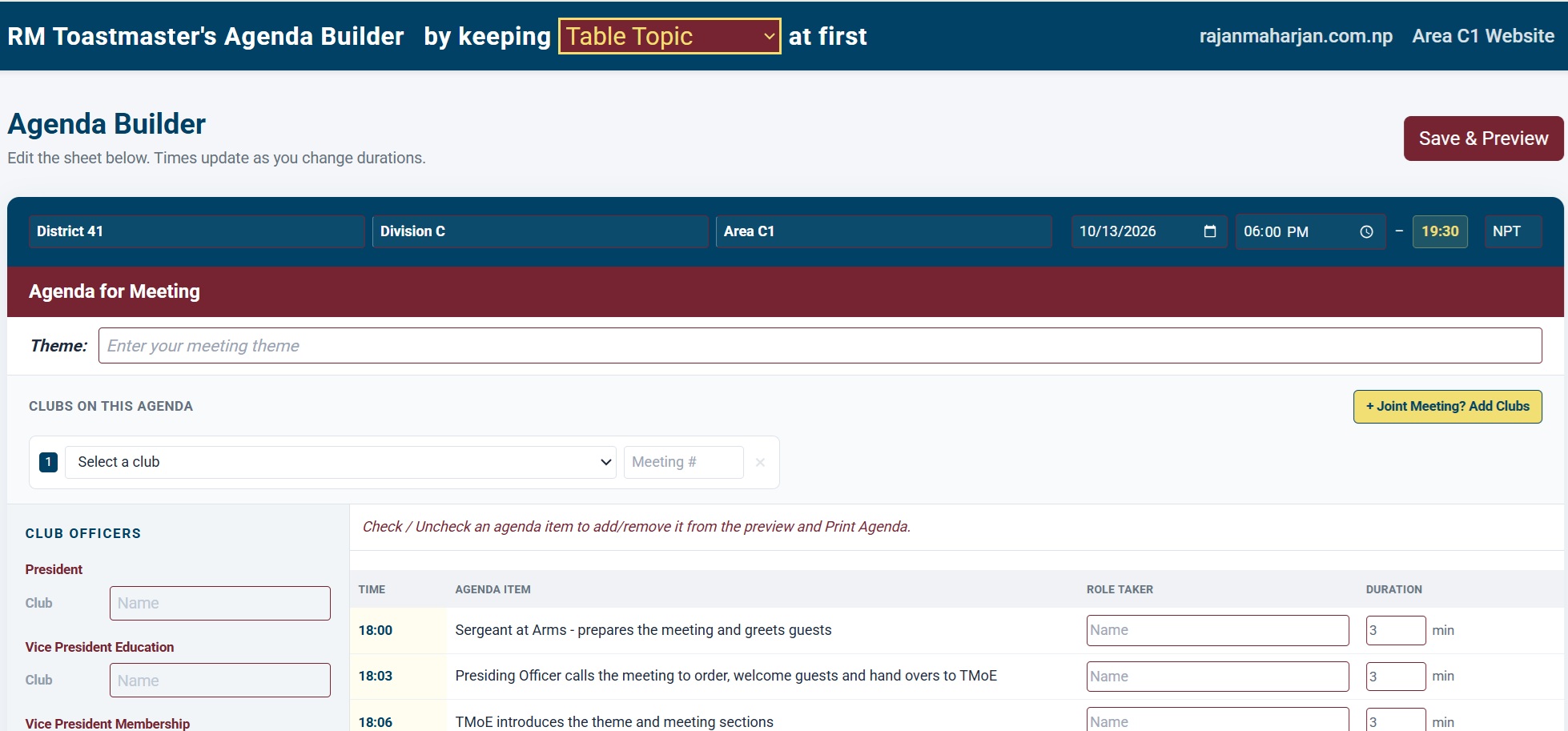Screen dimensions: 1568x731
Task: Click the 18:03 time cell
Action: point(376,676)
